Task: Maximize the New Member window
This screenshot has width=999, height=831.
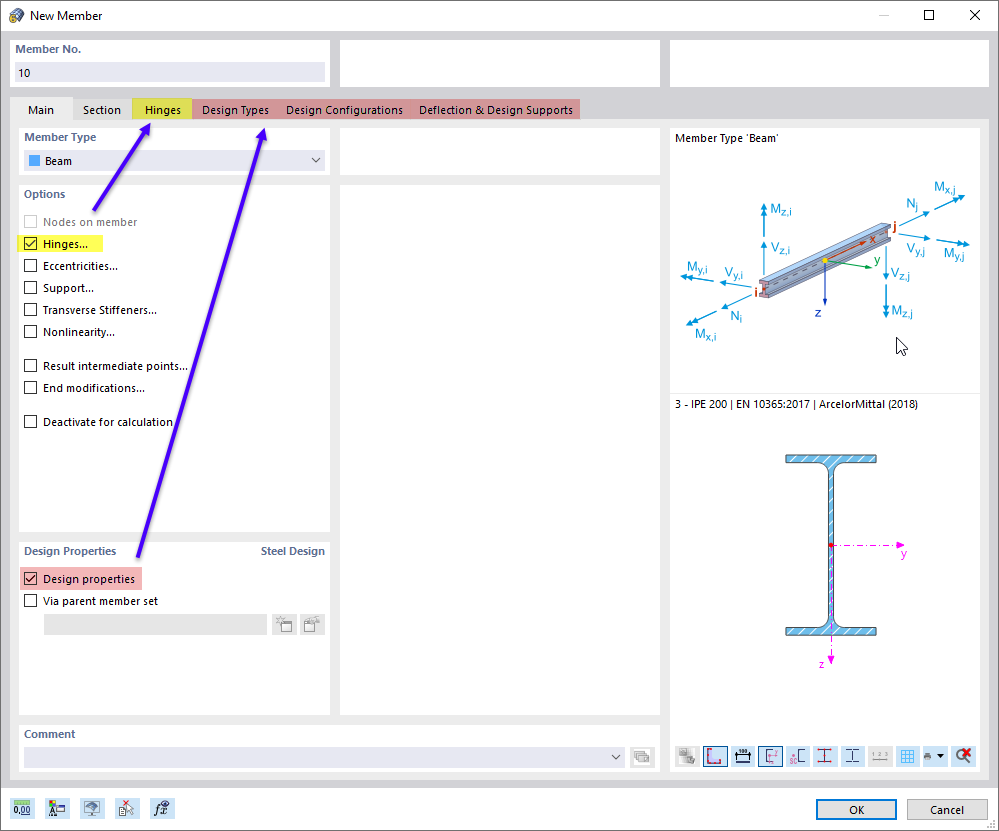Action: 929,15
